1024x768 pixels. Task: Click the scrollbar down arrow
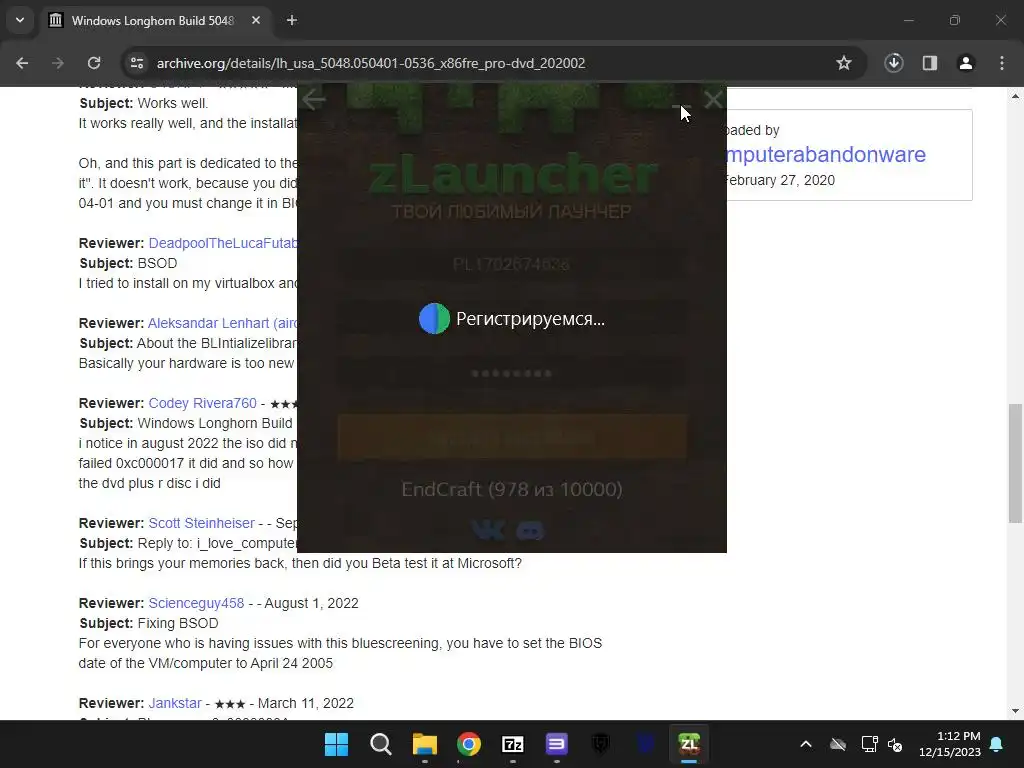click(1015, 711)
